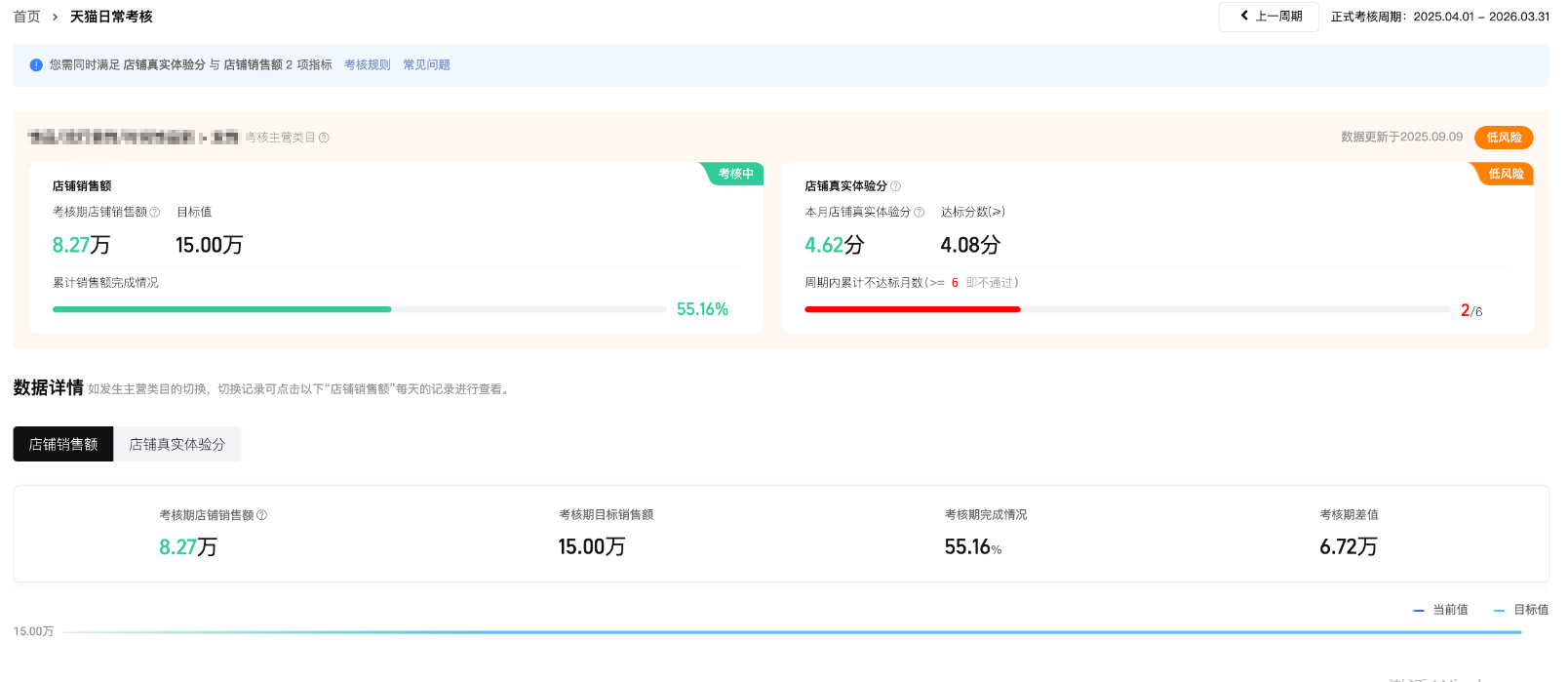Switch to the 店铺真实体验分 tab

pyautogui.click(x=176, y=444)
